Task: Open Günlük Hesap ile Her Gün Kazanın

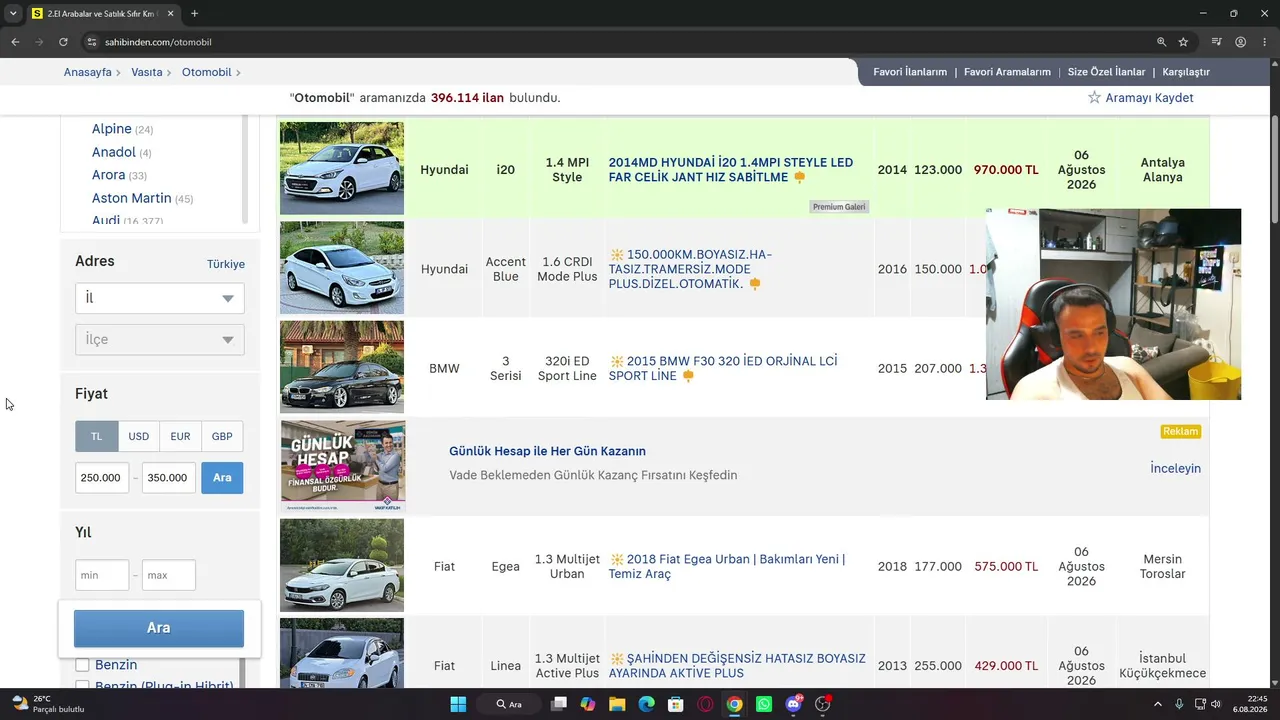Action: point(547,451)
